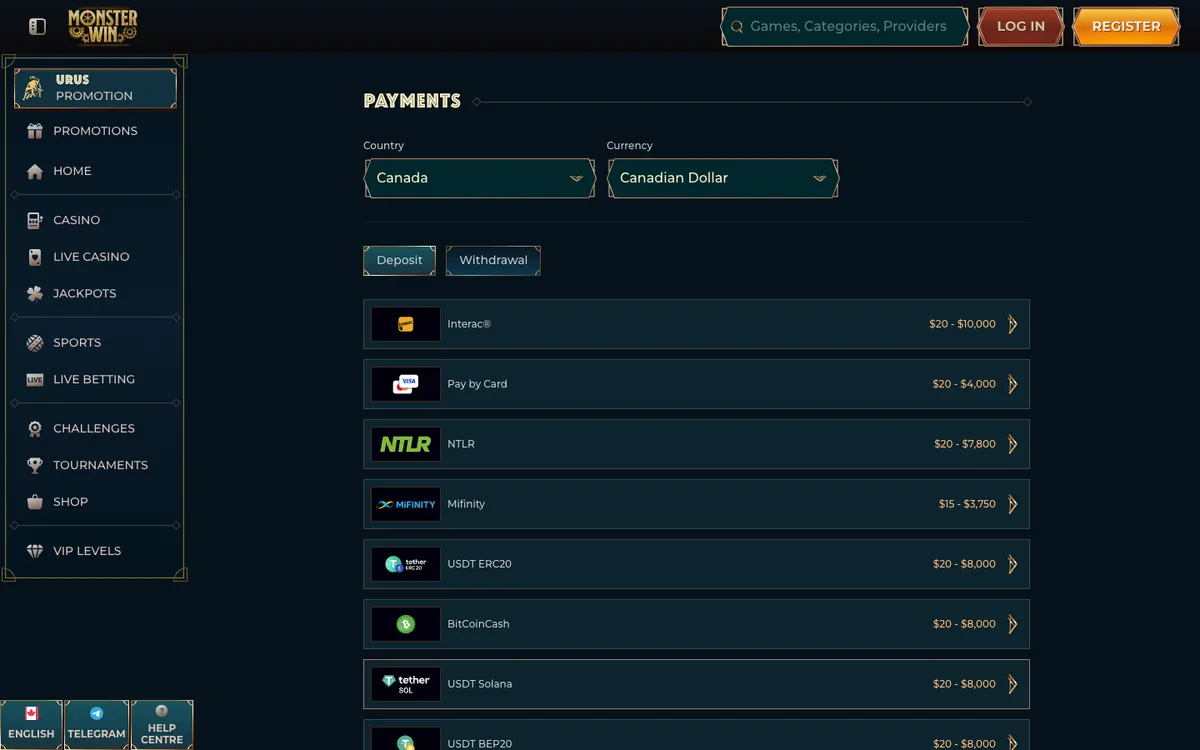Click the BitCoinCash method name
This screenshot has width=1200, height=750.
[x=478, y=624]
